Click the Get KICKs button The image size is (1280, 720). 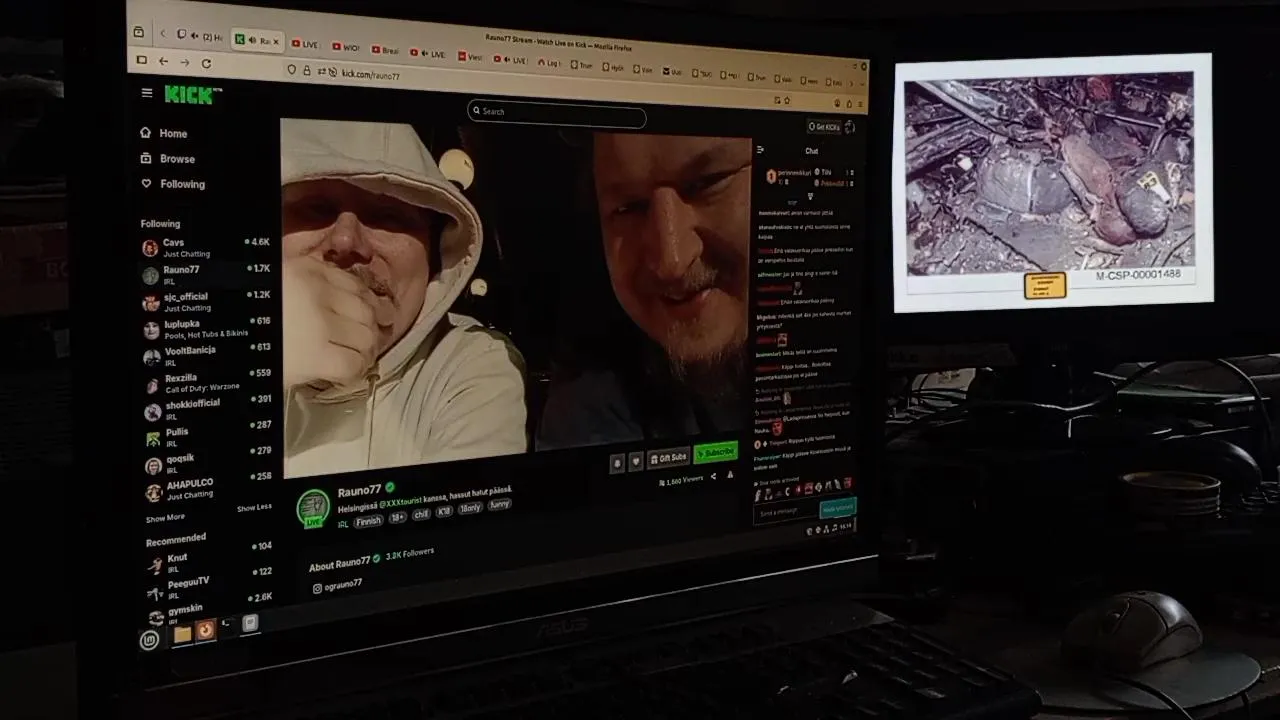825,127
